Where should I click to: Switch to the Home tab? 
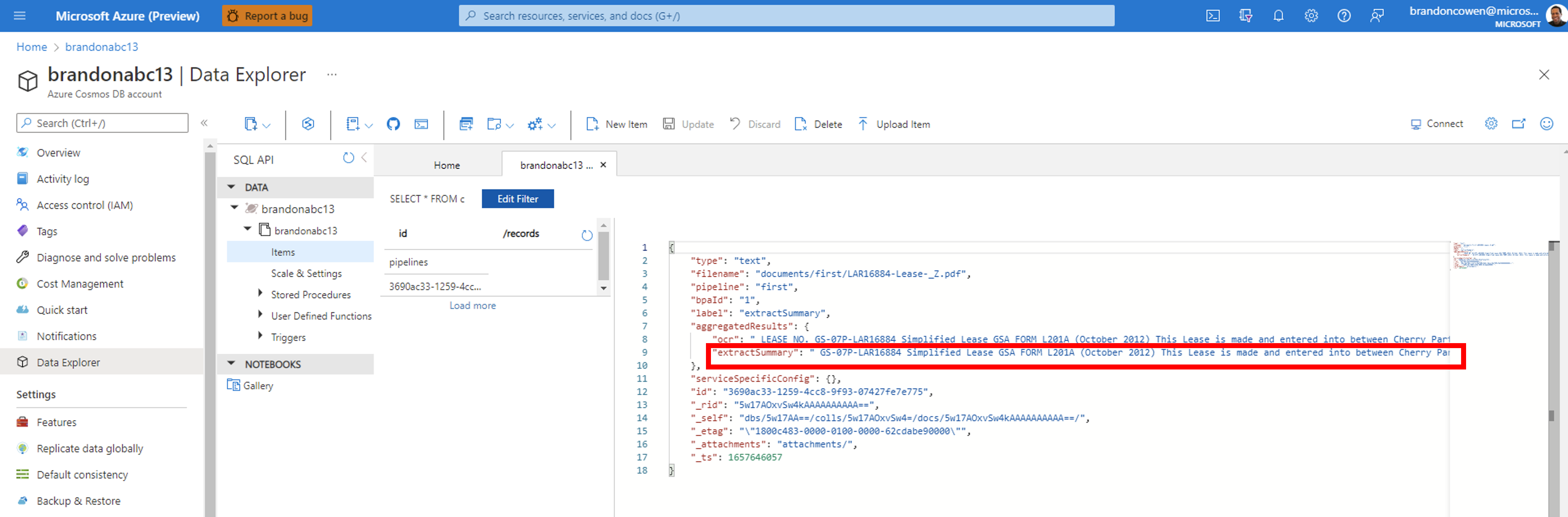click(446, 165)
